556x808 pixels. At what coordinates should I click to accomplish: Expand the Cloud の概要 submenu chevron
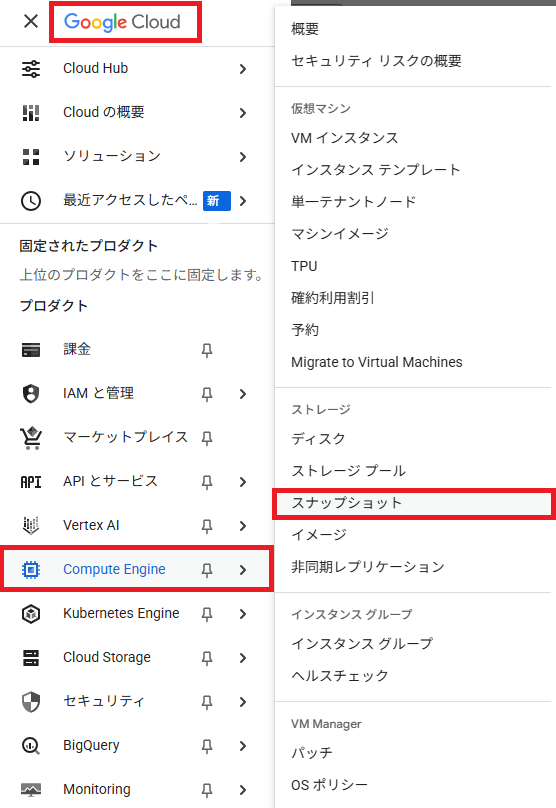tap(243, 113)
